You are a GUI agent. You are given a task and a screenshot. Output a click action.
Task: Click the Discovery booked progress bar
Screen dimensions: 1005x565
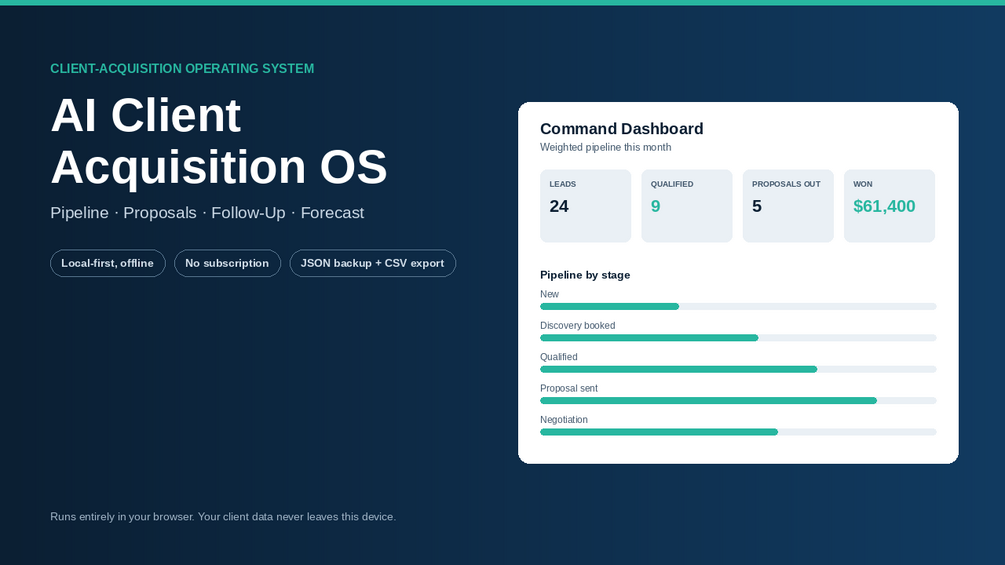(x=738, y=338)
